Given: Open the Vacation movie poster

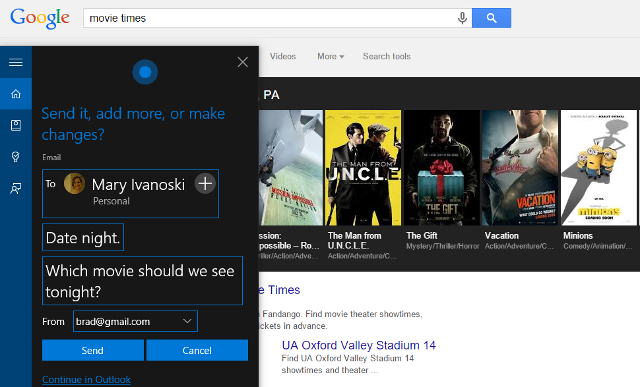Looking at the screenshot, I should [x=520, y=167].
